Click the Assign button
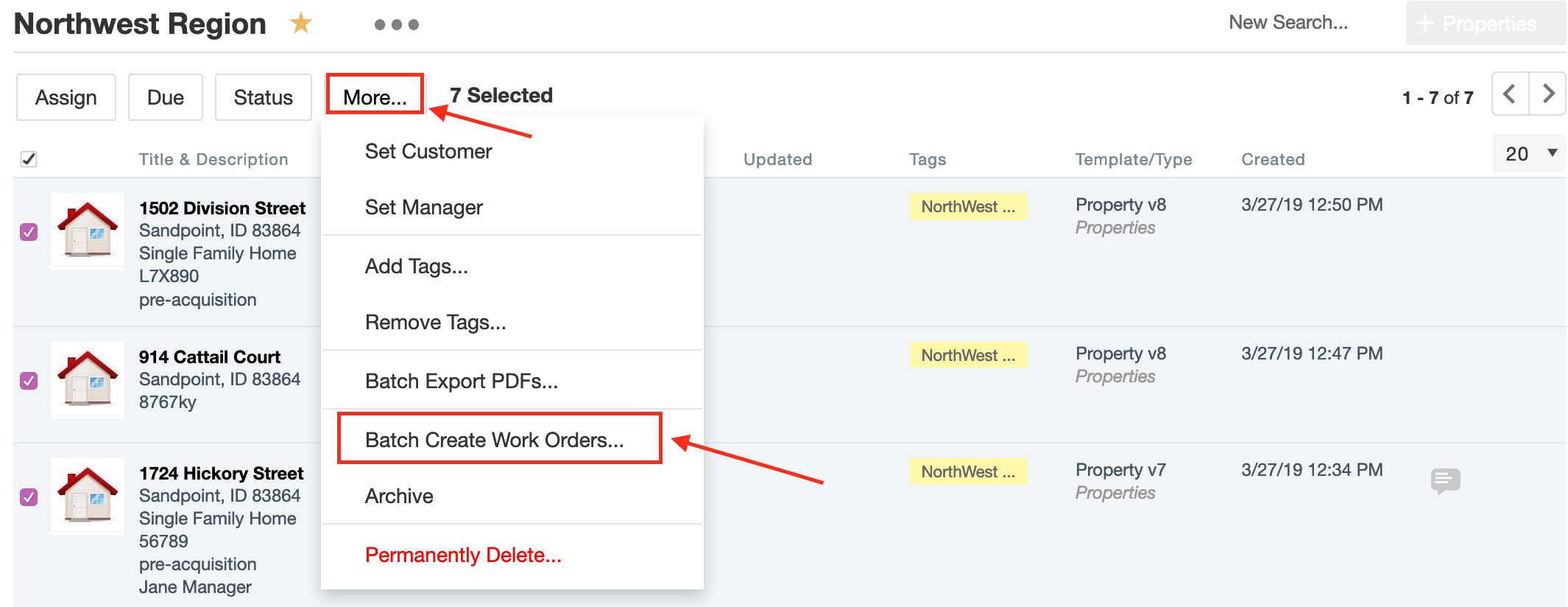Viewport: 1568px width, 607px height. (x=66, y=97)
